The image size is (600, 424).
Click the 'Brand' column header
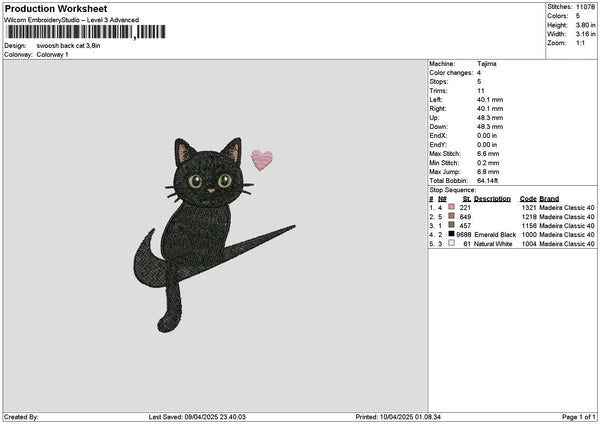[x=549, y=199]
